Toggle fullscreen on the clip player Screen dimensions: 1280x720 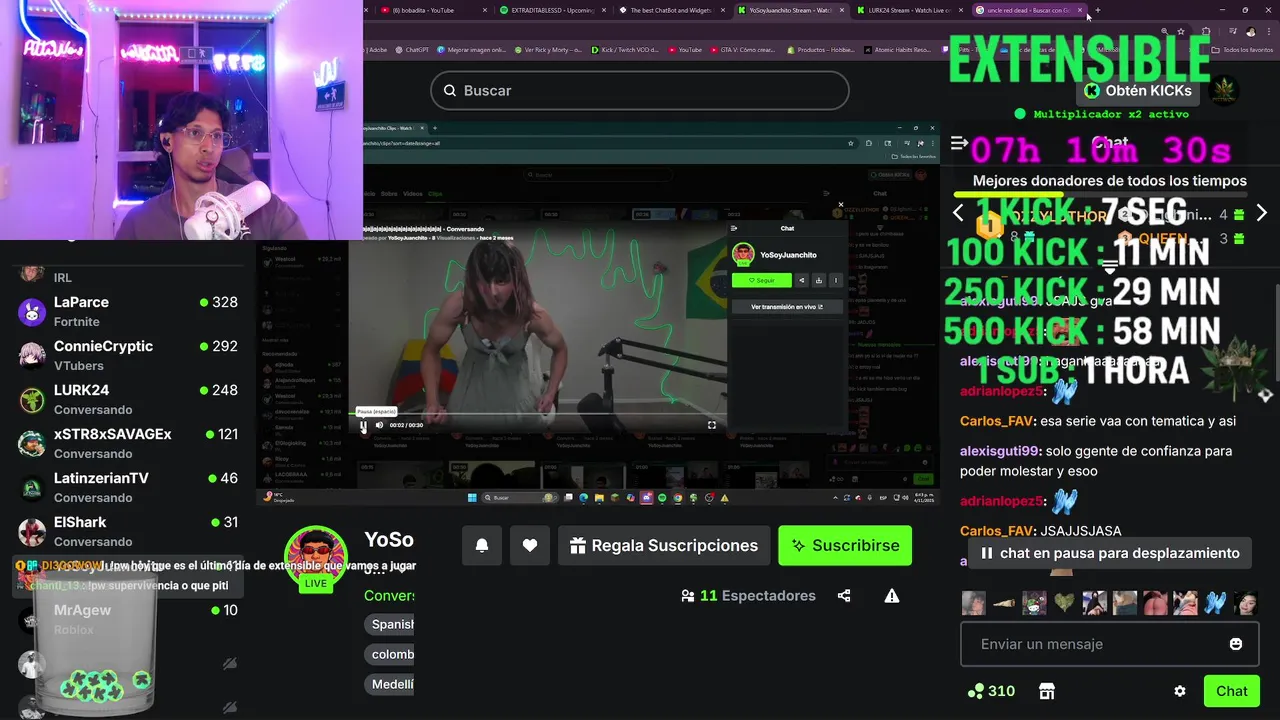pos(712,425)
